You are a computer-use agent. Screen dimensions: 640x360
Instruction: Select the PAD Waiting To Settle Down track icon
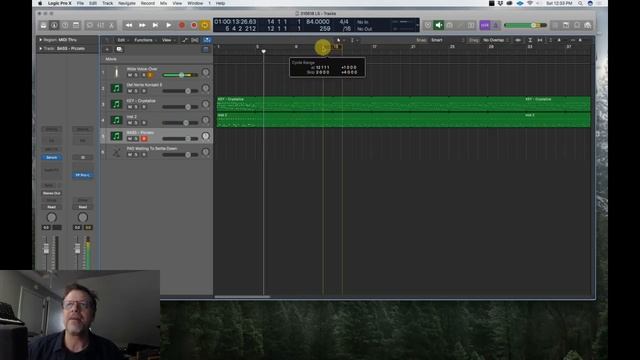(116, 152)
